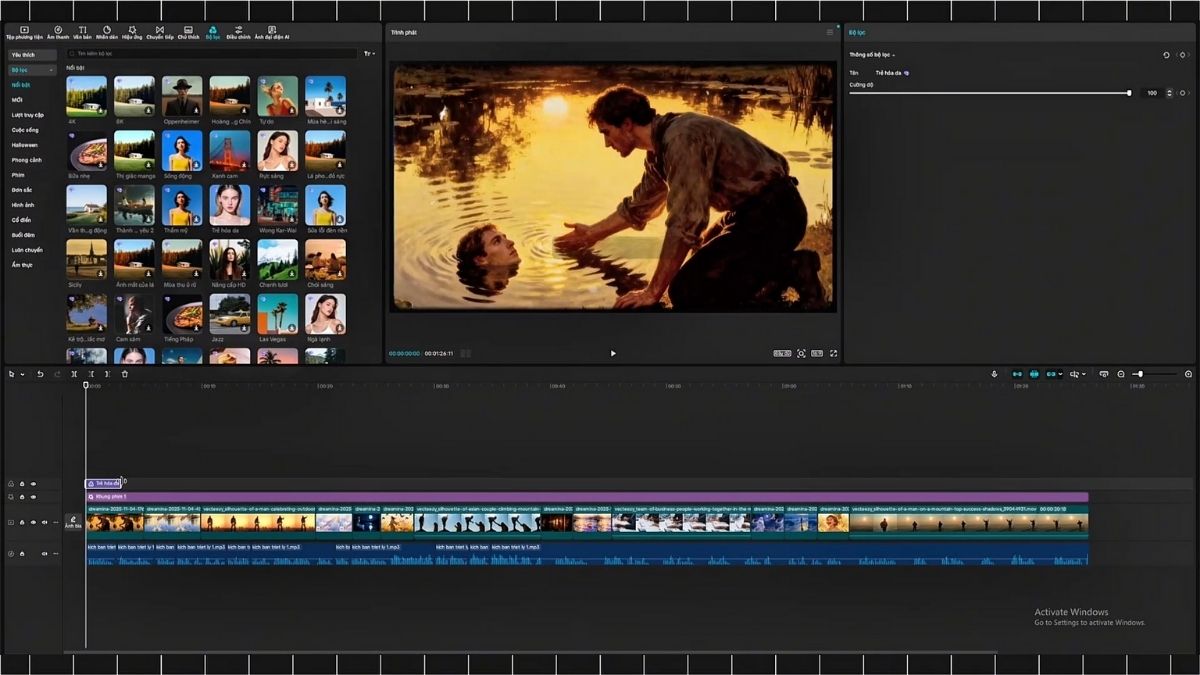Click the undo icon in timeline toolbar
The height and width of the screenshot is (675, 1200).
[40, 374]
